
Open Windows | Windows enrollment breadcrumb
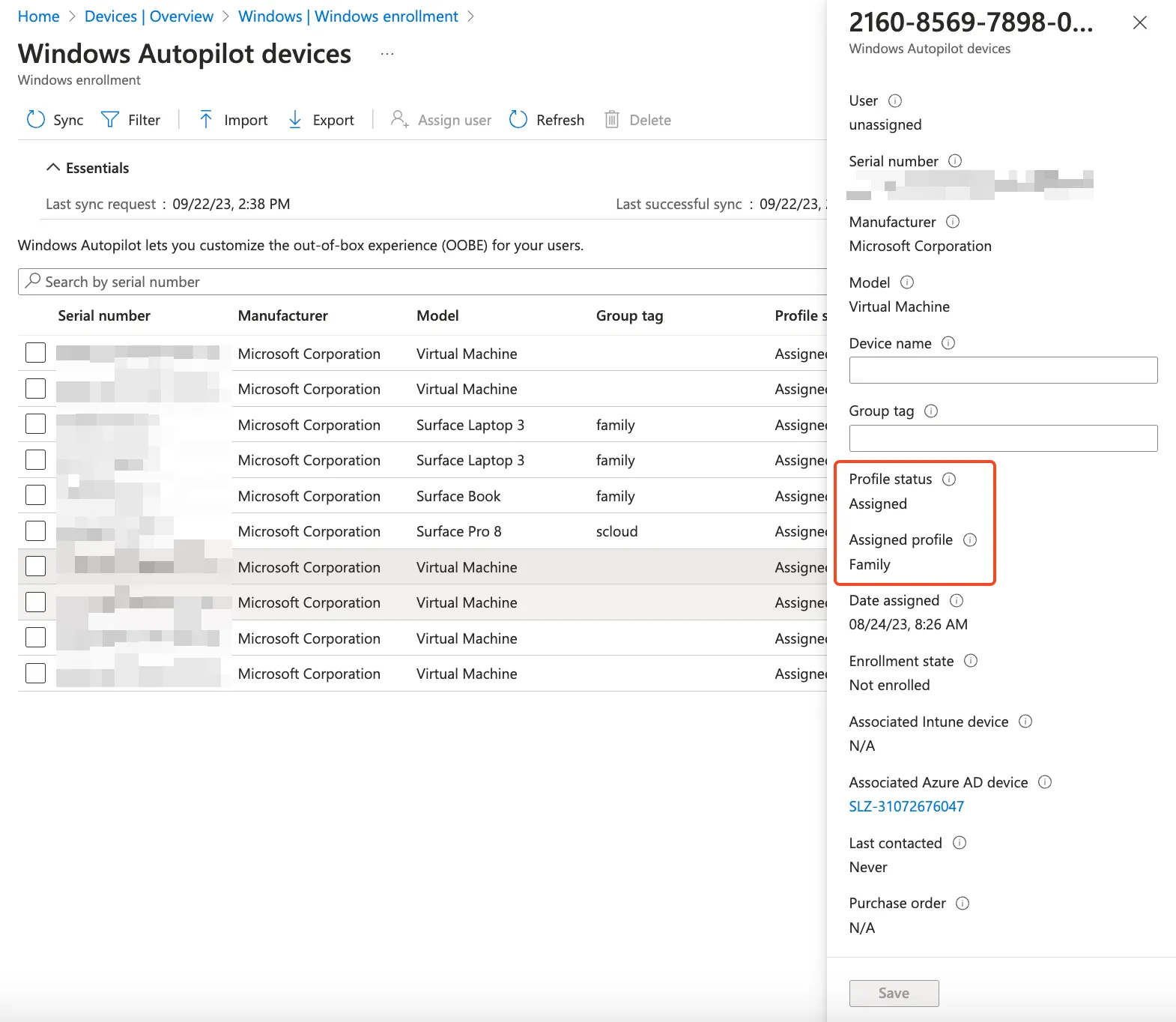(348, 16)
